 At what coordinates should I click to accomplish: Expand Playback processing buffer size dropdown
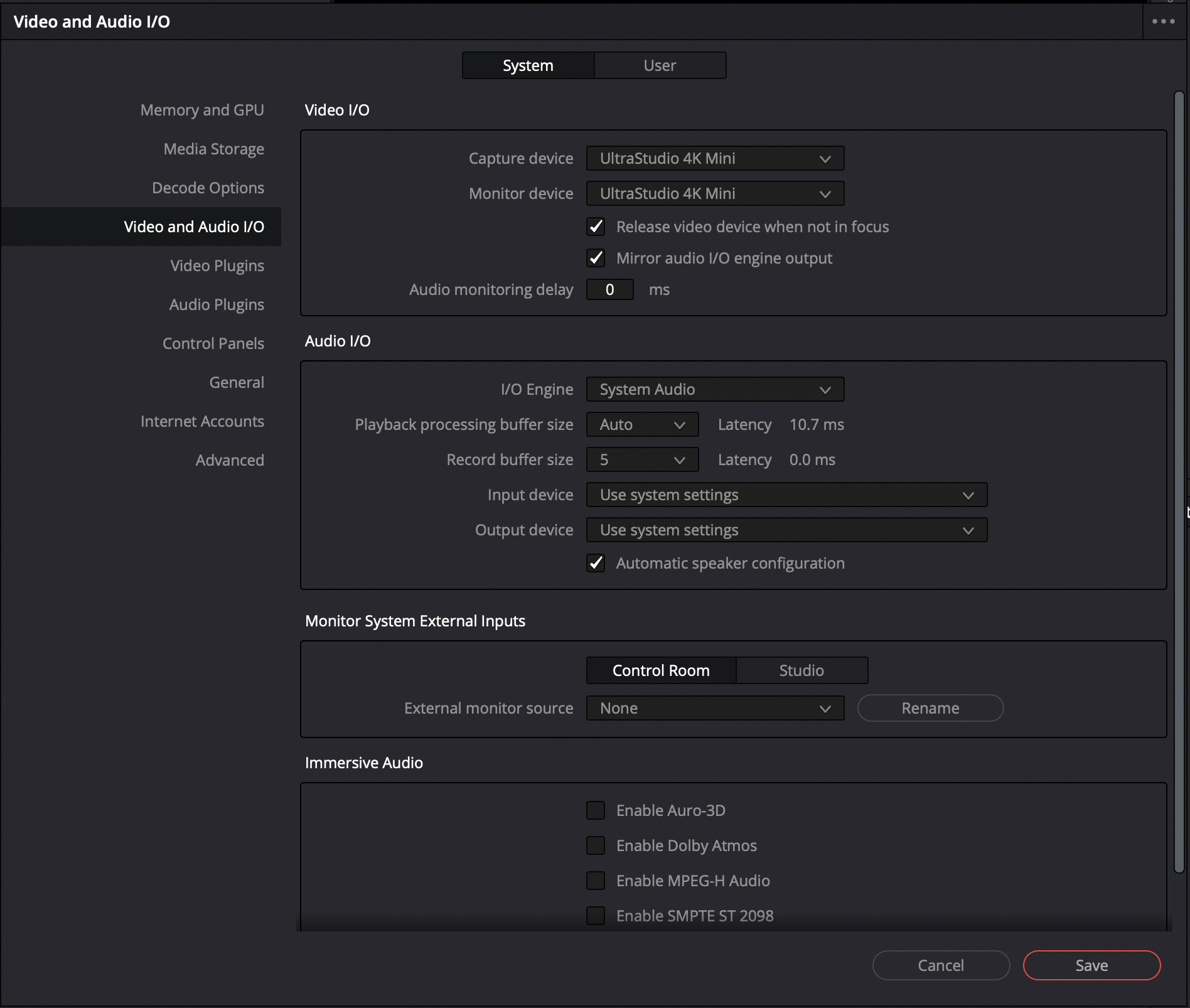[x=642, y=424]
